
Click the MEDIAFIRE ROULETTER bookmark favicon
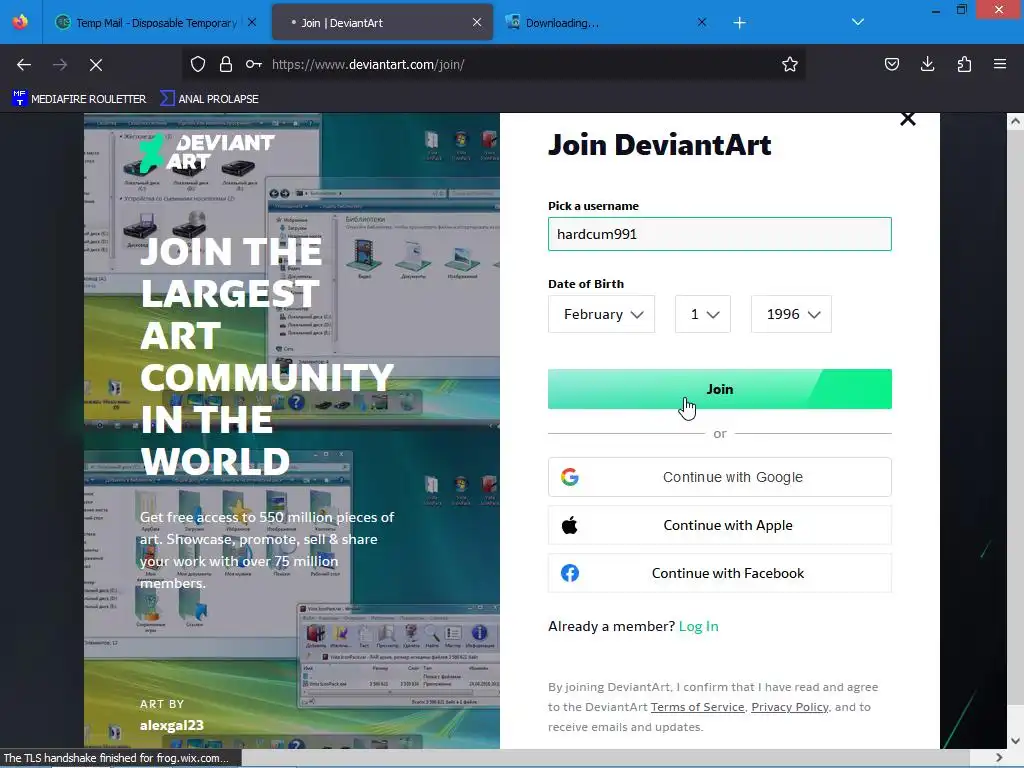[x=20, y=99]
